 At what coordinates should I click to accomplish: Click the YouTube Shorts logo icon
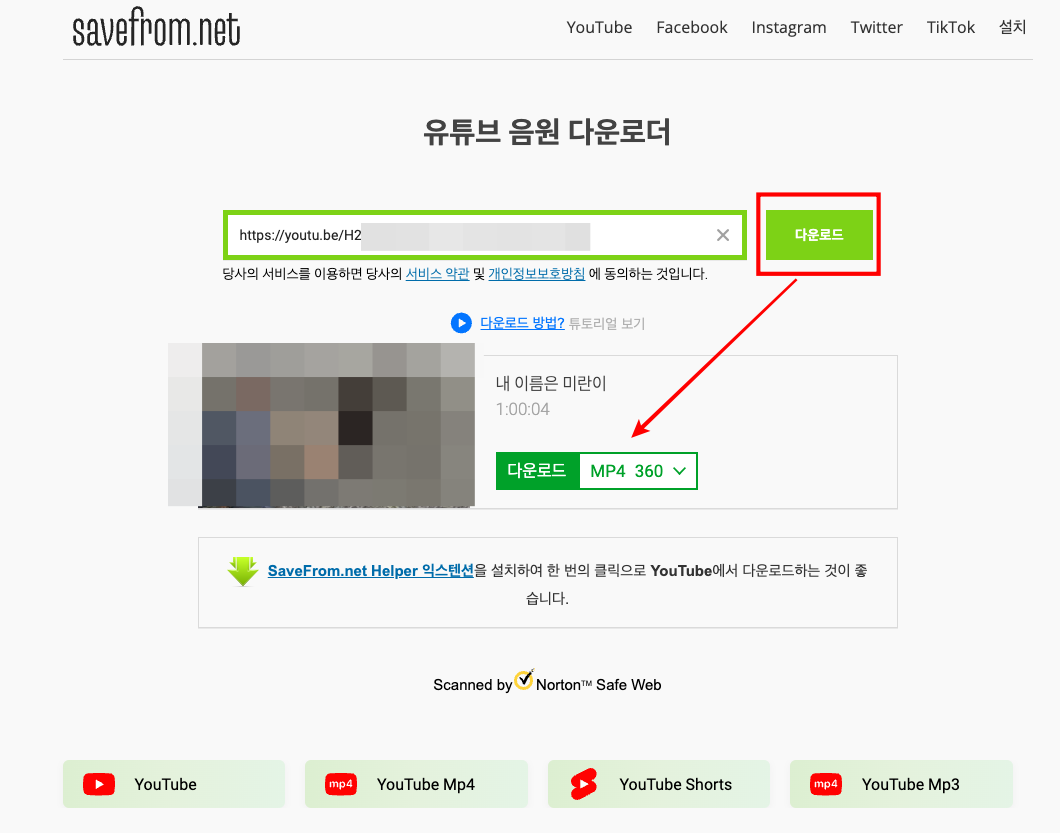(x=583, y=784)
